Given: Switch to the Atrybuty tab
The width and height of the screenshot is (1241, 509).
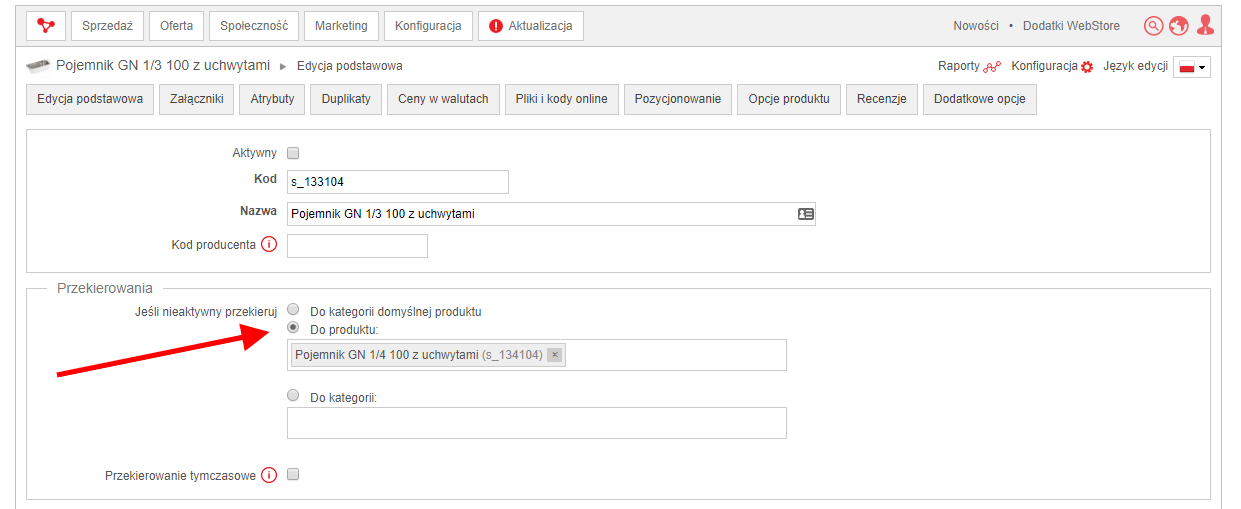Looking at the screenshot, I should tap(272, 99).
